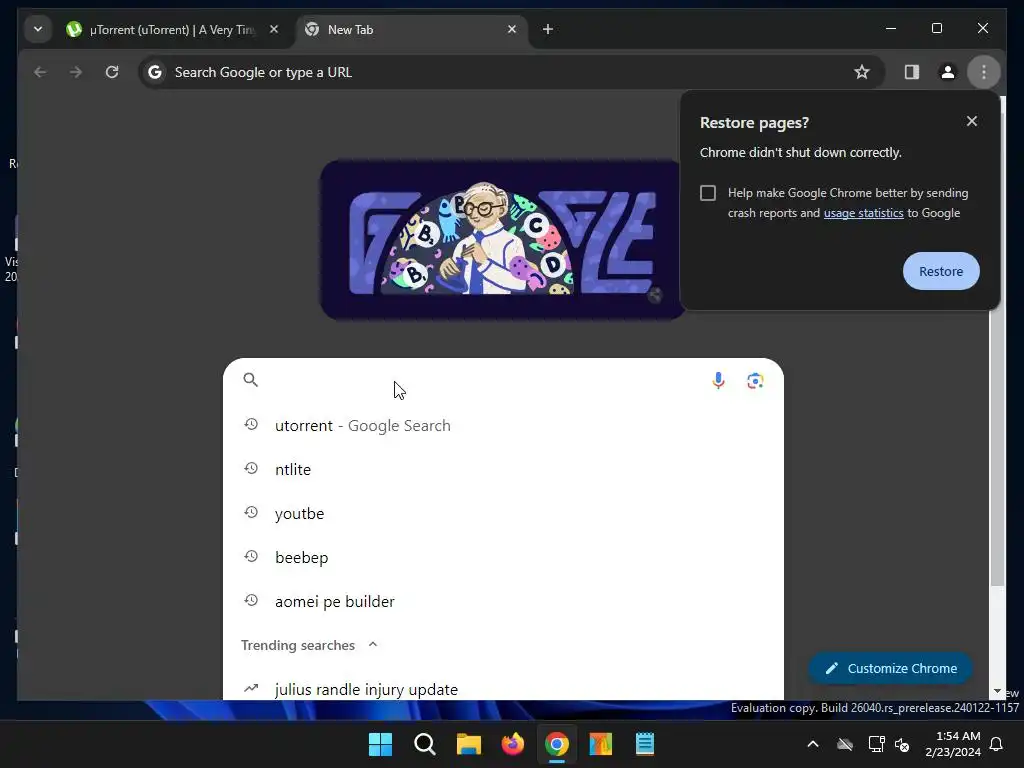
Task: Bookmark this tab with the star icon
Action: tap(862, 72)
